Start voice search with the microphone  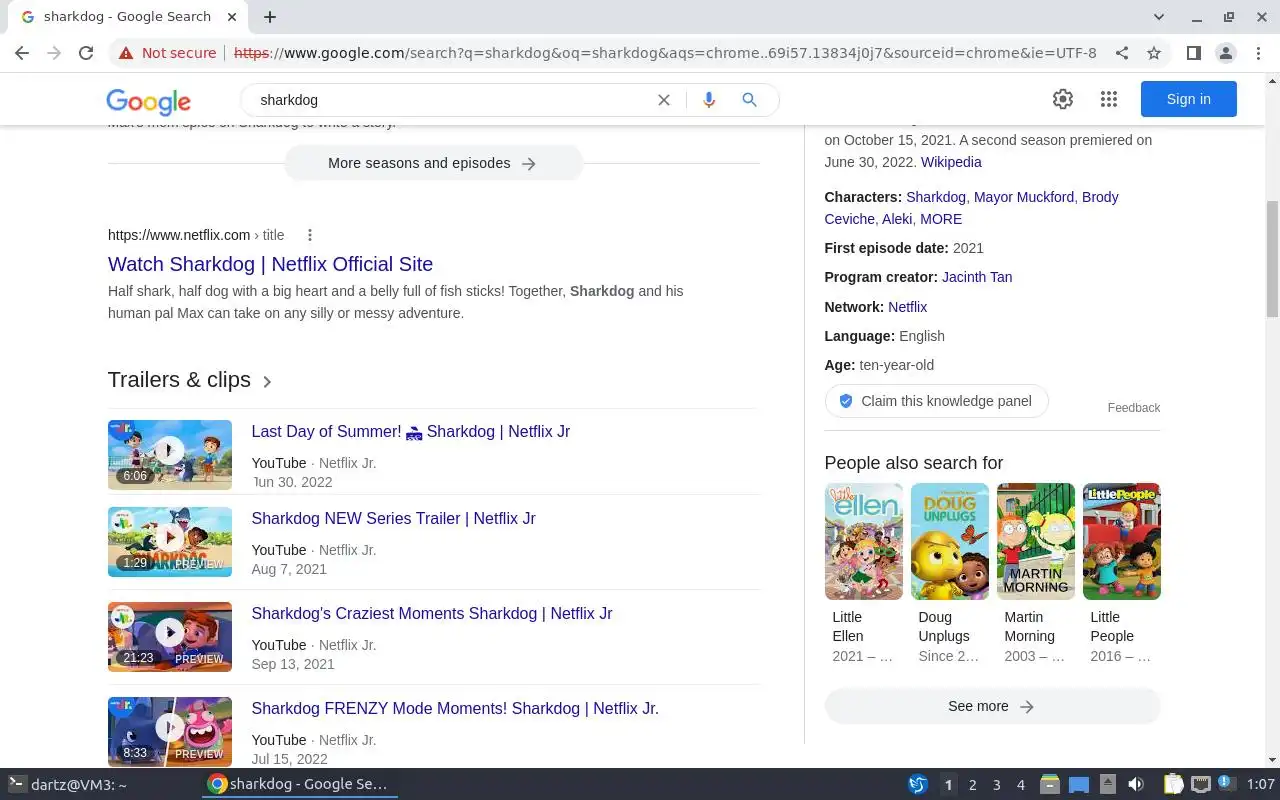709,100
